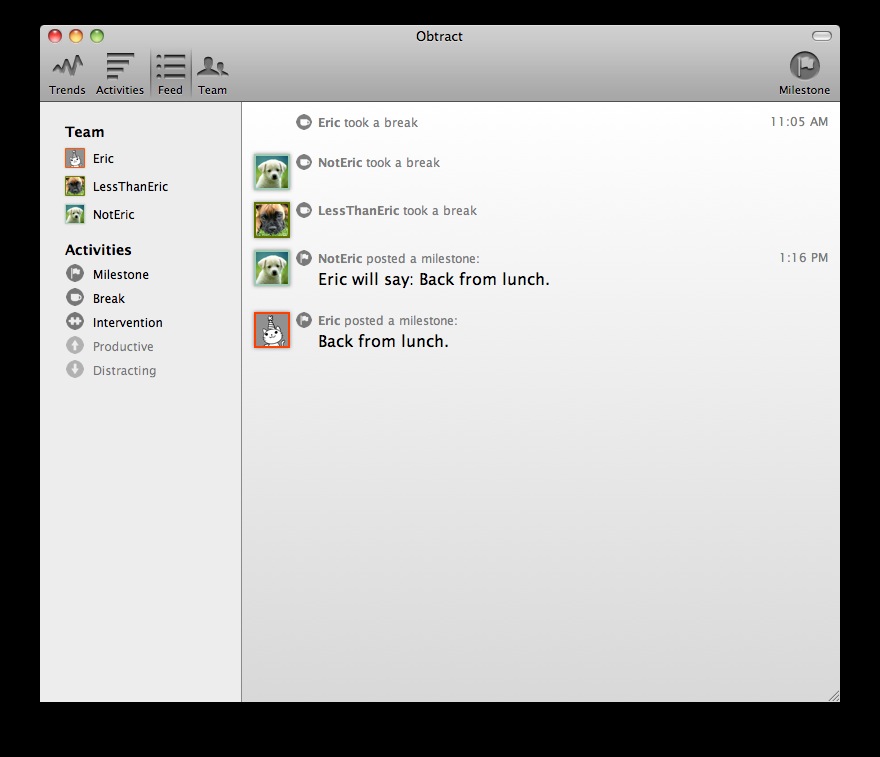The width and height of the screenshot is (880, 757).
Task: Click the Intervention label under Activities
Action: pyautogui.click(x=127, y=323)
